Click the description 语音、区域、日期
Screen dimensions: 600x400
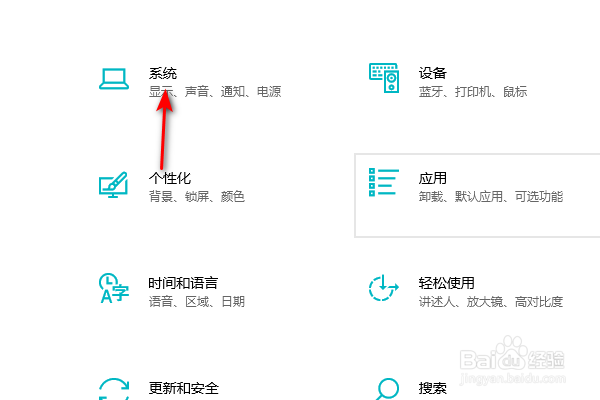tap(197, 302)
